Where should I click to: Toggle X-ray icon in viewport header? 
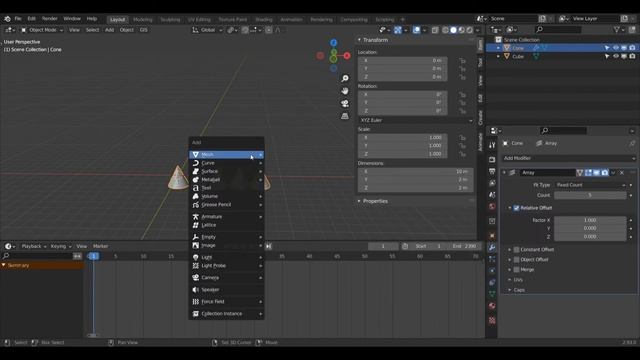click(x=435, y=30)
